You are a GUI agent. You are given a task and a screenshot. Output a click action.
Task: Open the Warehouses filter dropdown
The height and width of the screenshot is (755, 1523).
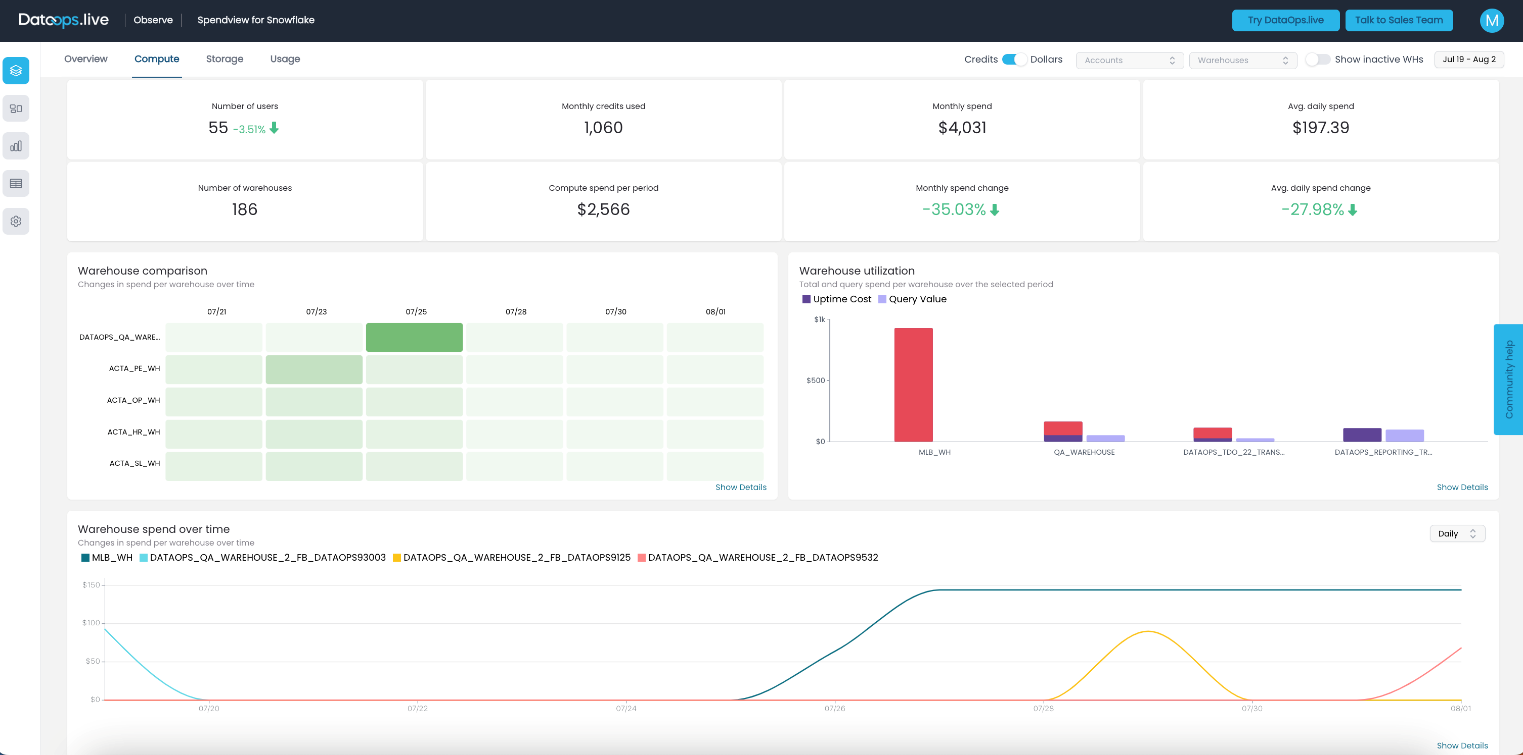(1243, 60)
